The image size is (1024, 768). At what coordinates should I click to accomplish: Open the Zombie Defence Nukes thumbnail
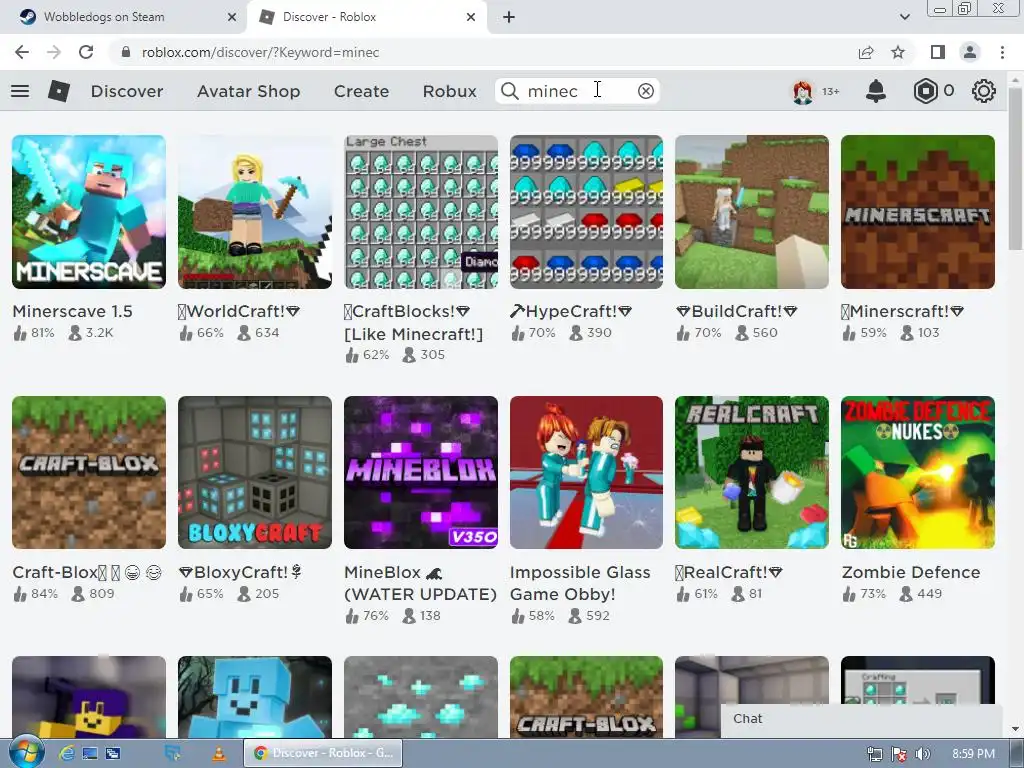tap(918, 472)
